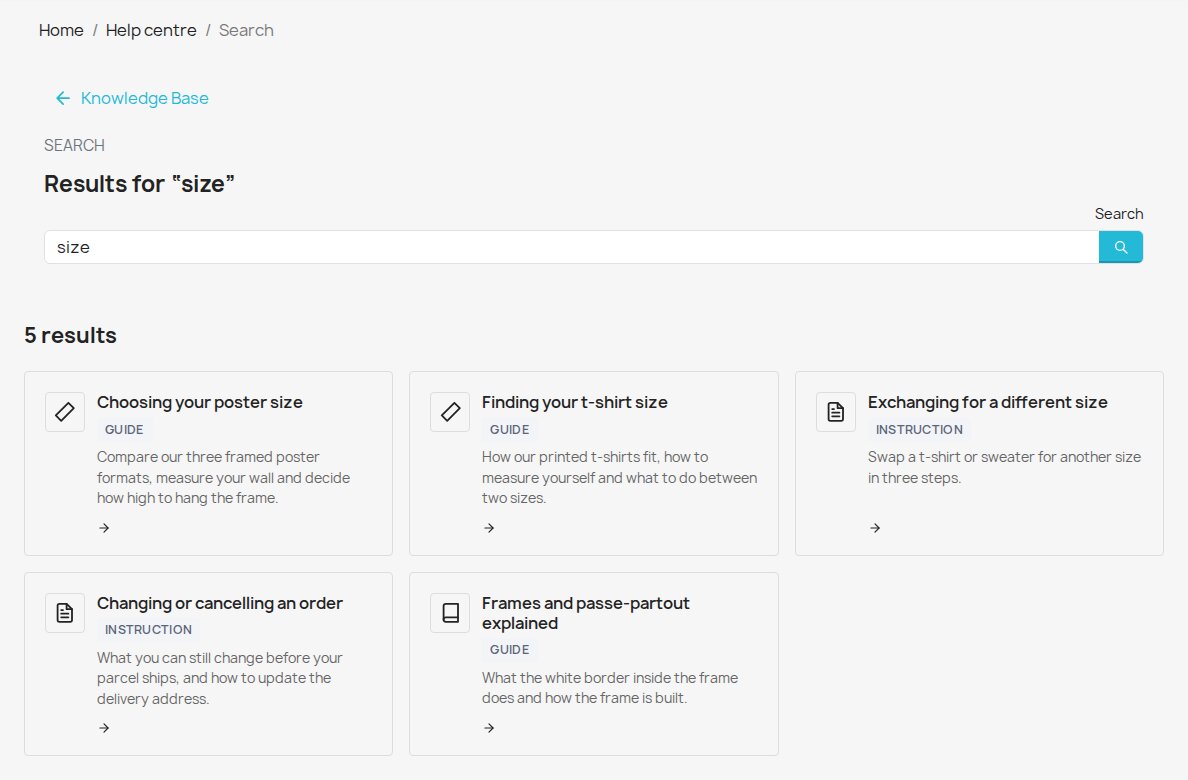Open "Changing or cancelling an order" title
The width and height of the screenshot is (1188, 780).
(x=220, y=603)
